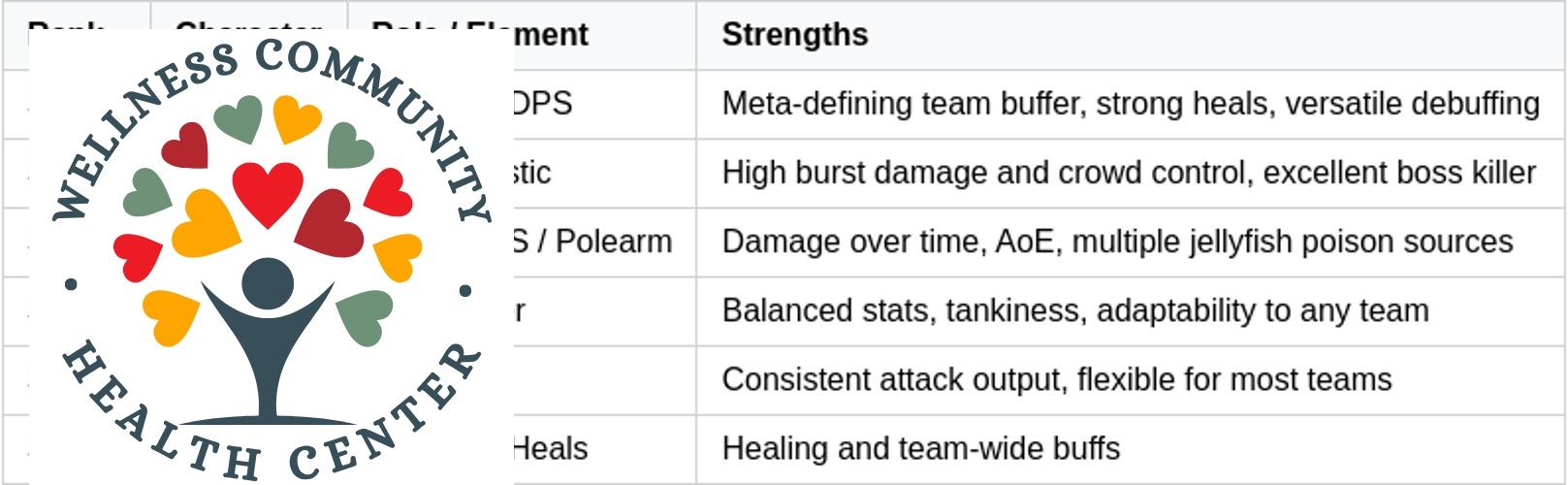Select the "Balanced stats, tankiness" cell
1568x485 pixels.
click(1075, 310)
